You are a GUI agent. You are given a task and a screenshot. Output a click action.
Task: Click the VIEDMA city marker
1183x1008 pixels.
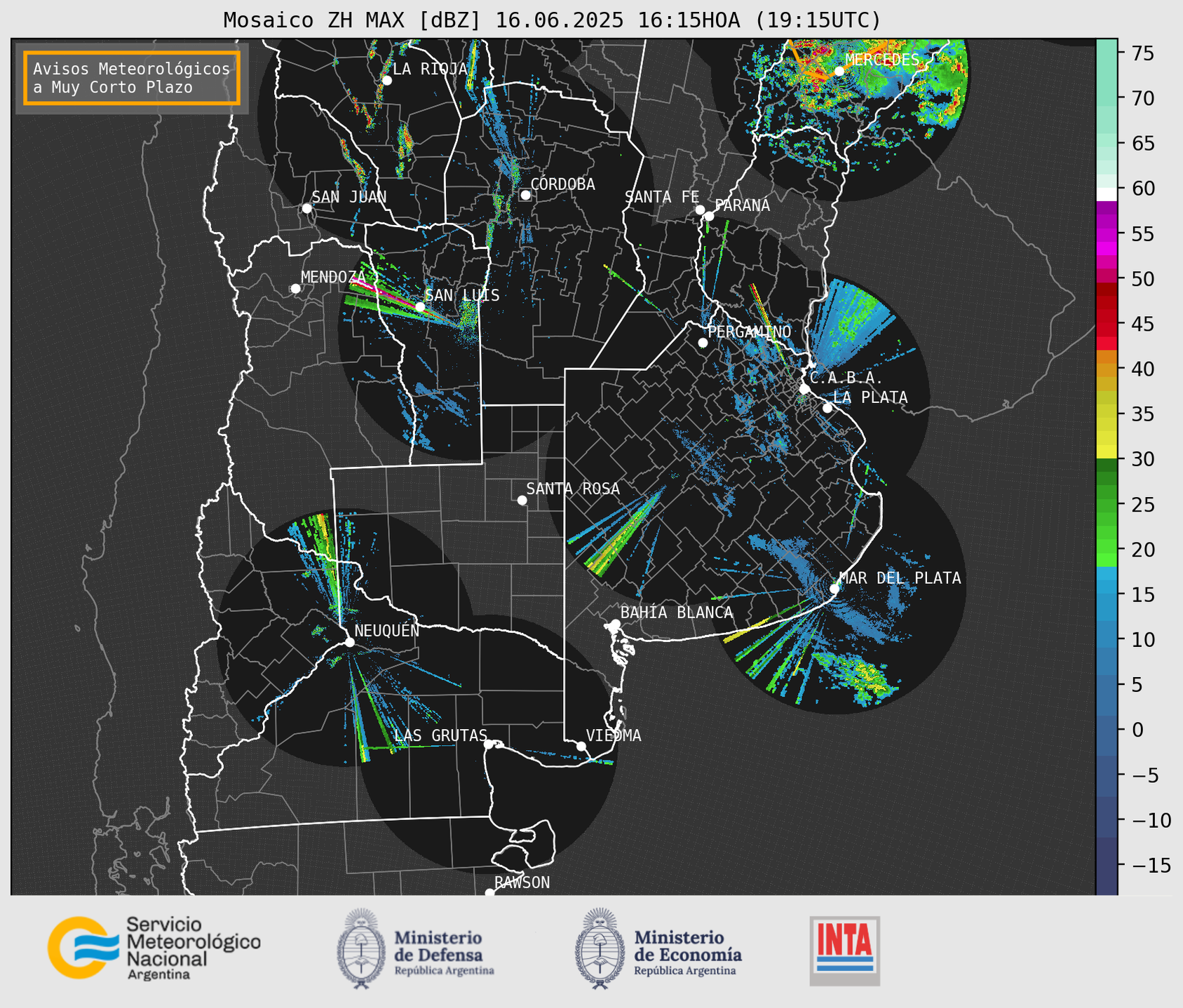tap(581, 746)
